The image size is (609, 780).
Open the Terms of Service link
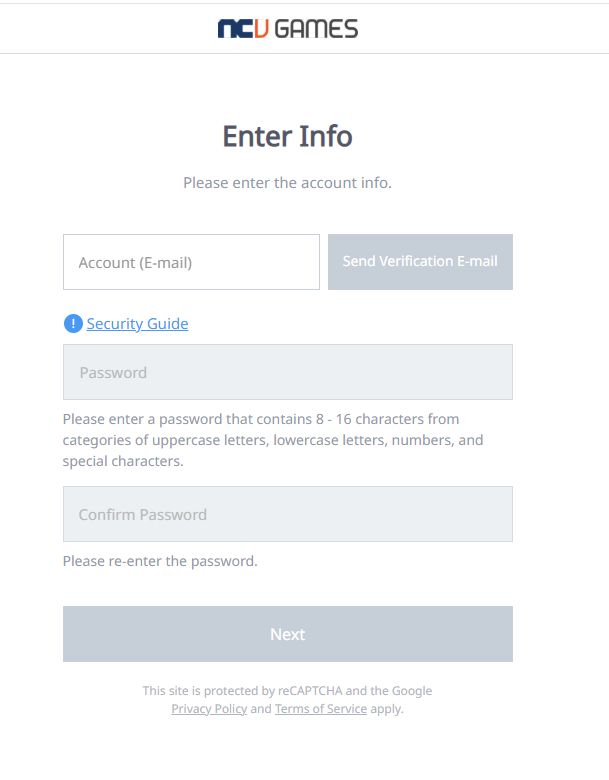pyautogui.click(x=321, y=709)
